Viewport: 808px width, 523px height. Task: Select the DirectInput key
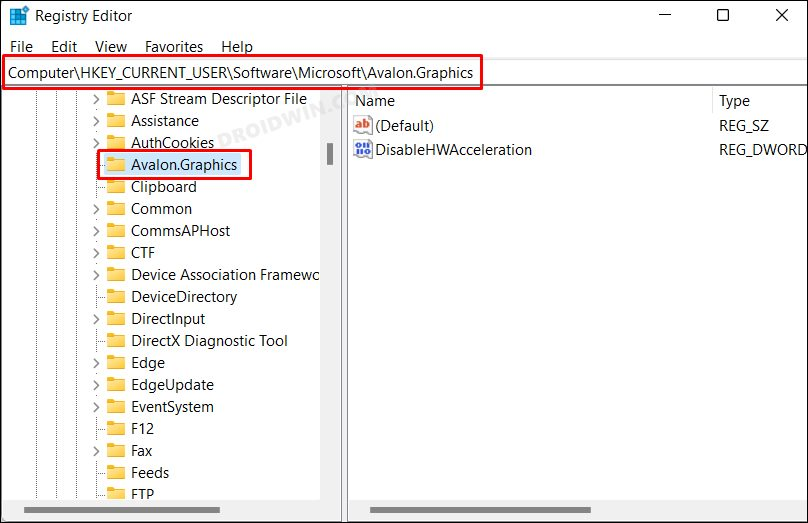click(x=168, y=319)
